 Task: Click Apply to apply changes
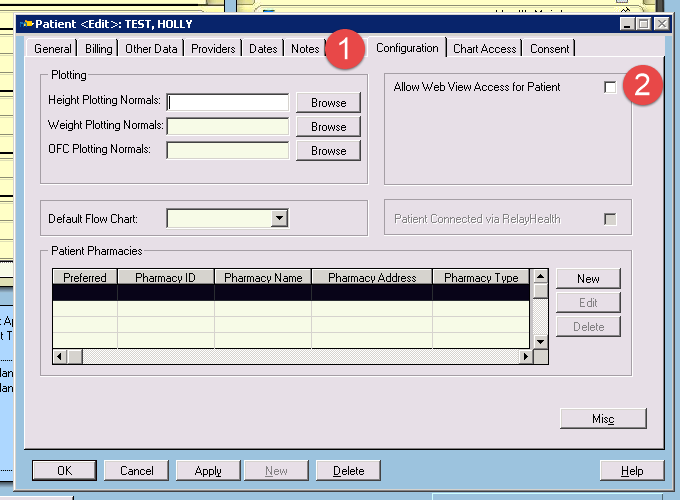pyautogui.click(x=208, y=470)
